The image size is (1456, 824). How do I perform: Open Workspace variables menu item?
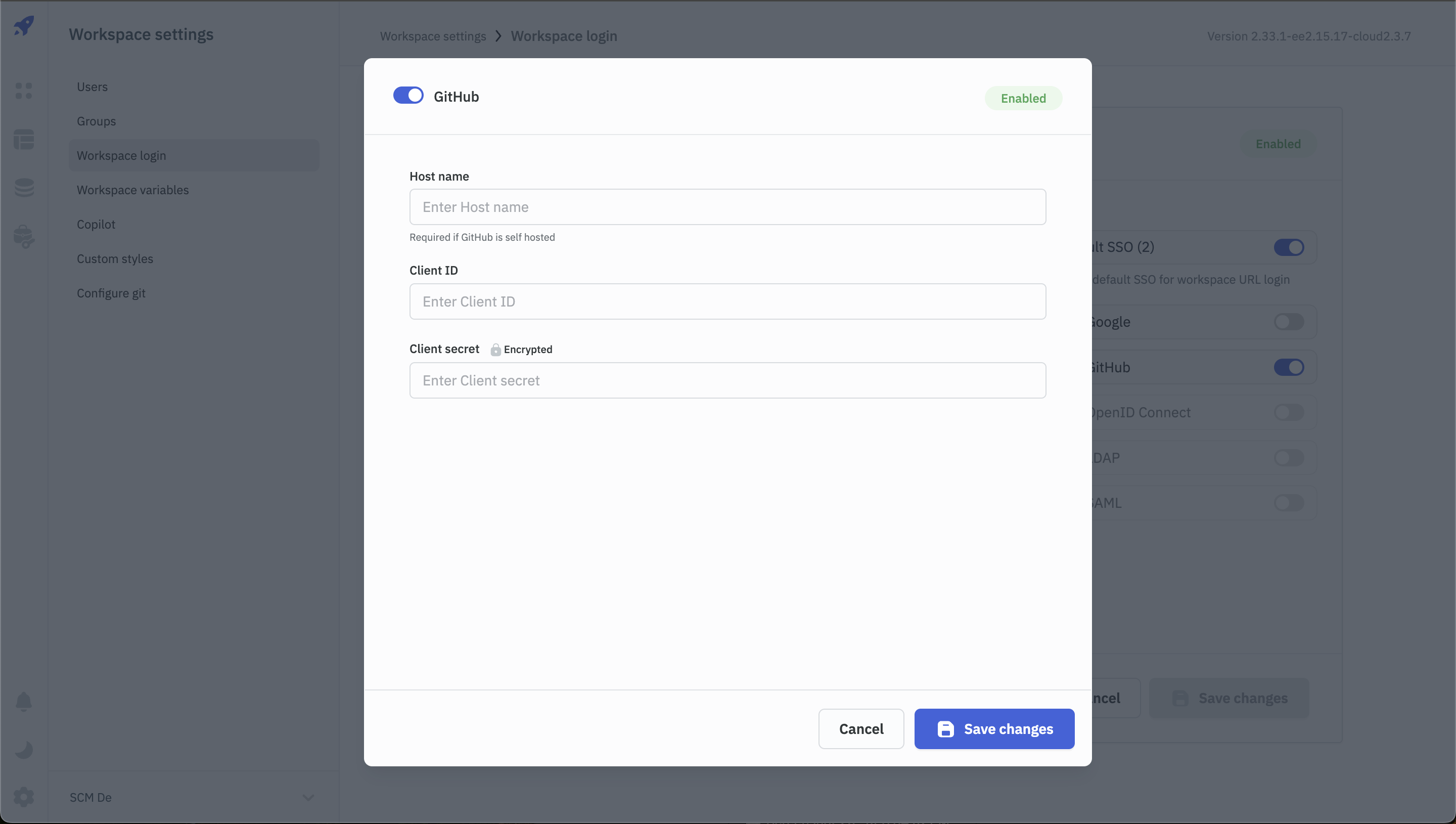click(133, 190)
